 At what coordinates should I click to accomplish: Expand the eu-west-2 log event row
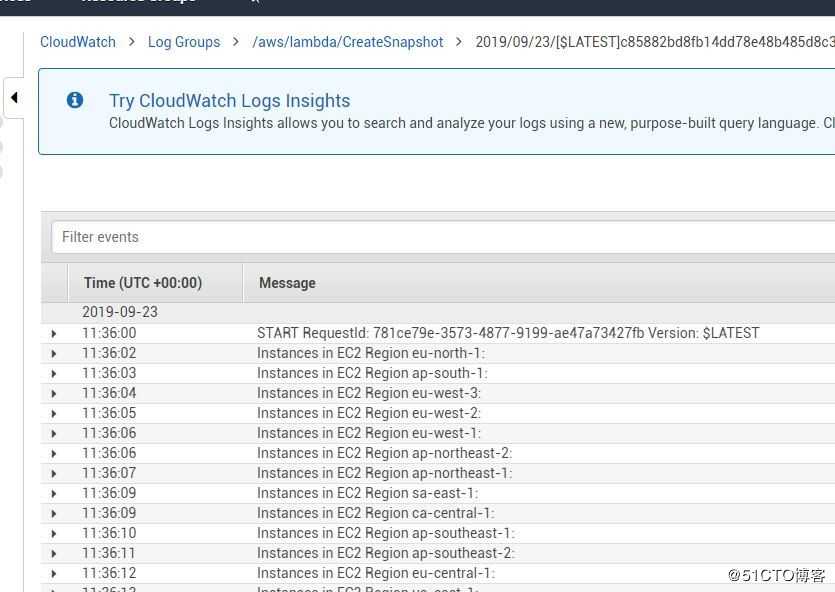[x=54, y=414]
